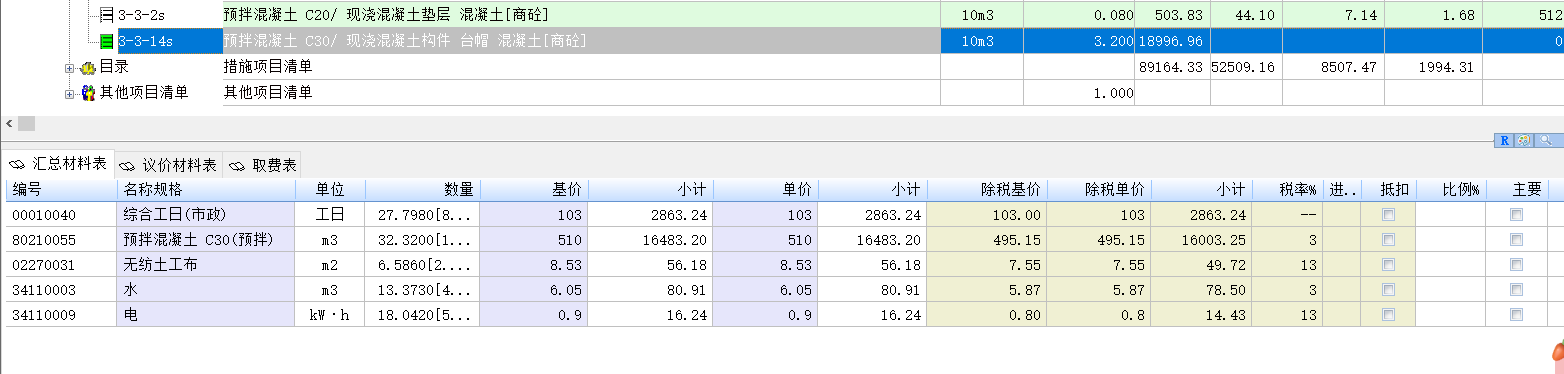1564x374 pixels.
Task: Click the 基价 column header
Action: pos(534,190)
